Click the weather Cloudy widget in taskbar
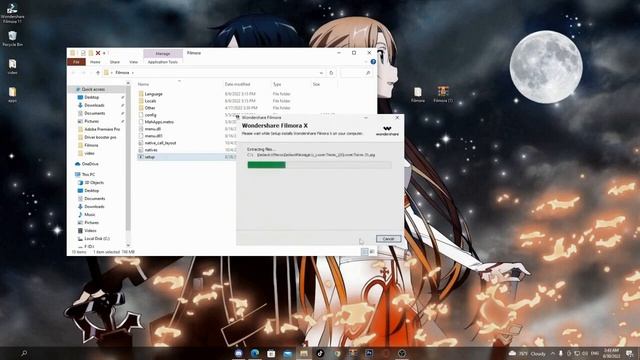The width and height of the screenshot is (640, 360). pyautogui.click(x=527, y=353)
